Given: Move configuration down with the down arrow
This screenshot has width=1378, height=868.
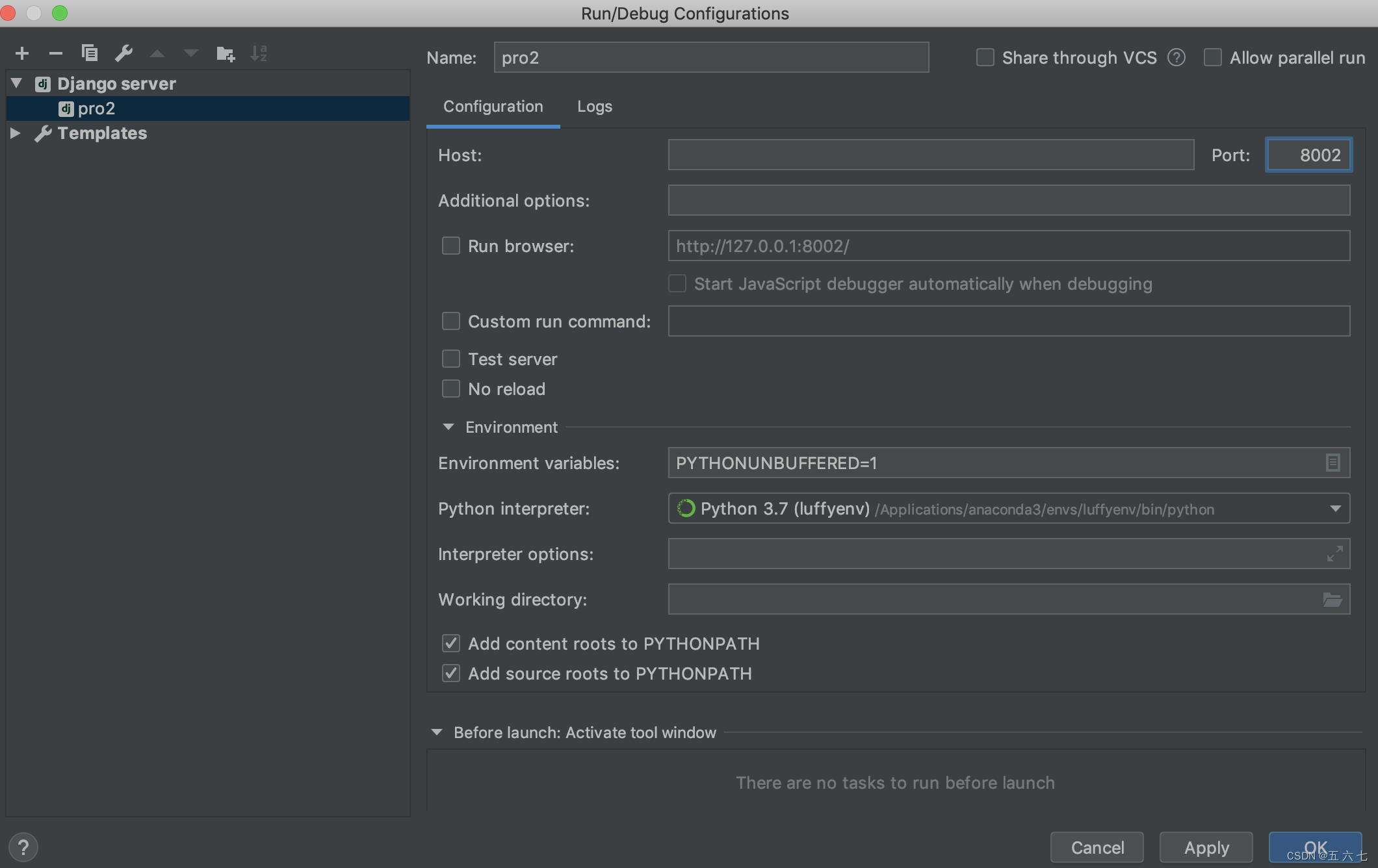Looking at the screenshot, I should pyautogui.click(x=191, y=53).
